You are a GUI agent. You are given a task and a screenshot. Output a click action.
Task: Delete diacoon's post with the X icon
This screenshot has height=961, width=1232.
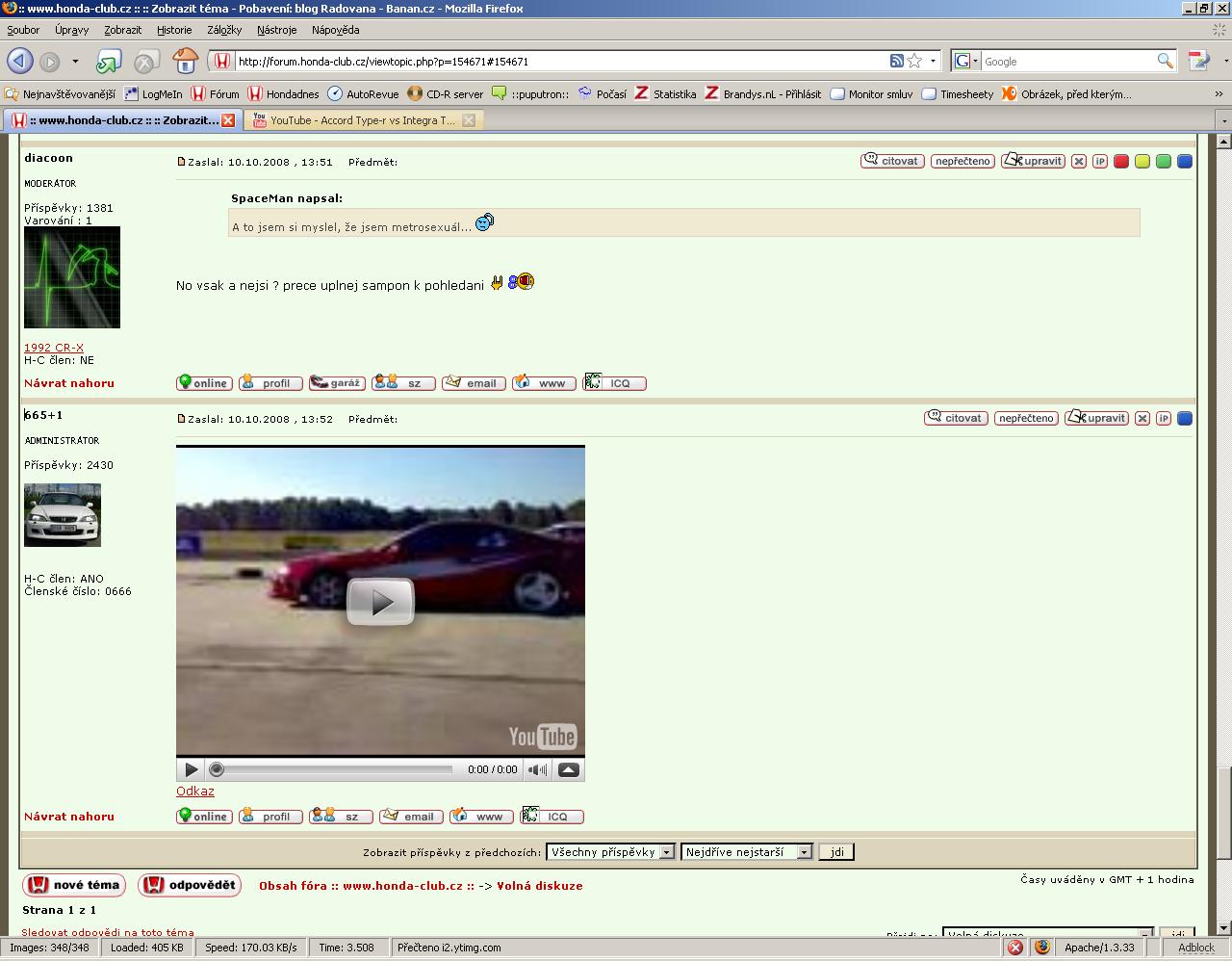1079,162
